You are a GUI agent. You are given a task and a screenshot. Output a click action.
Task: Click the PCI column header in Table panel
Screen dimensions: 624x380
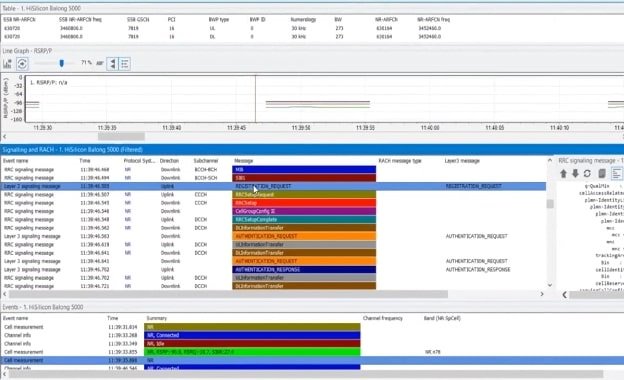tap(172, 19)
